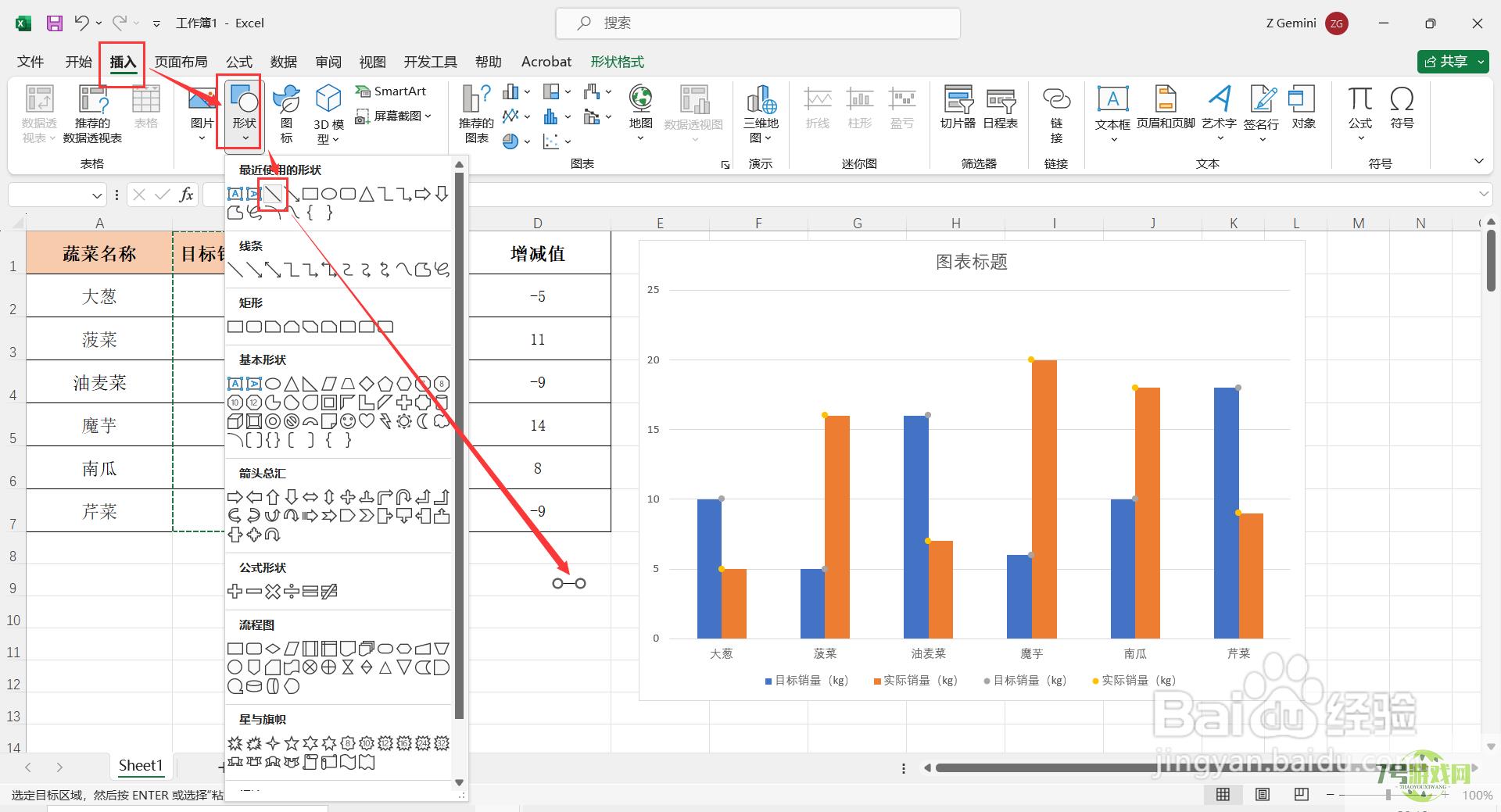The image size is (1501, 812).
Task: Insert a SmartArt graphic
Action: [x=391, y=91]
